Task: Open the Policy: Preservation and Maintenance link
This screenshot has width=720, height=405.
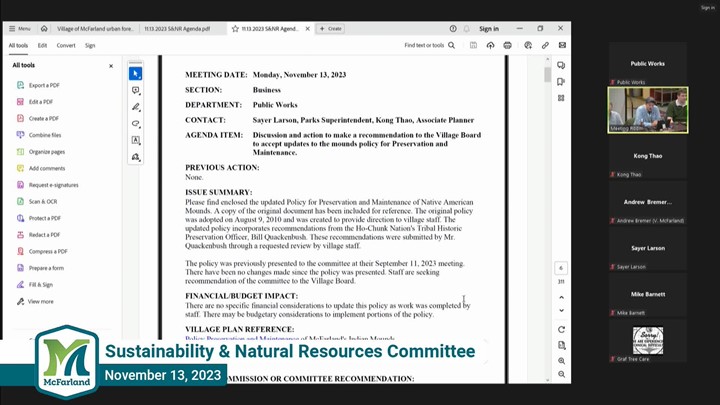Action: click(242, 338)
